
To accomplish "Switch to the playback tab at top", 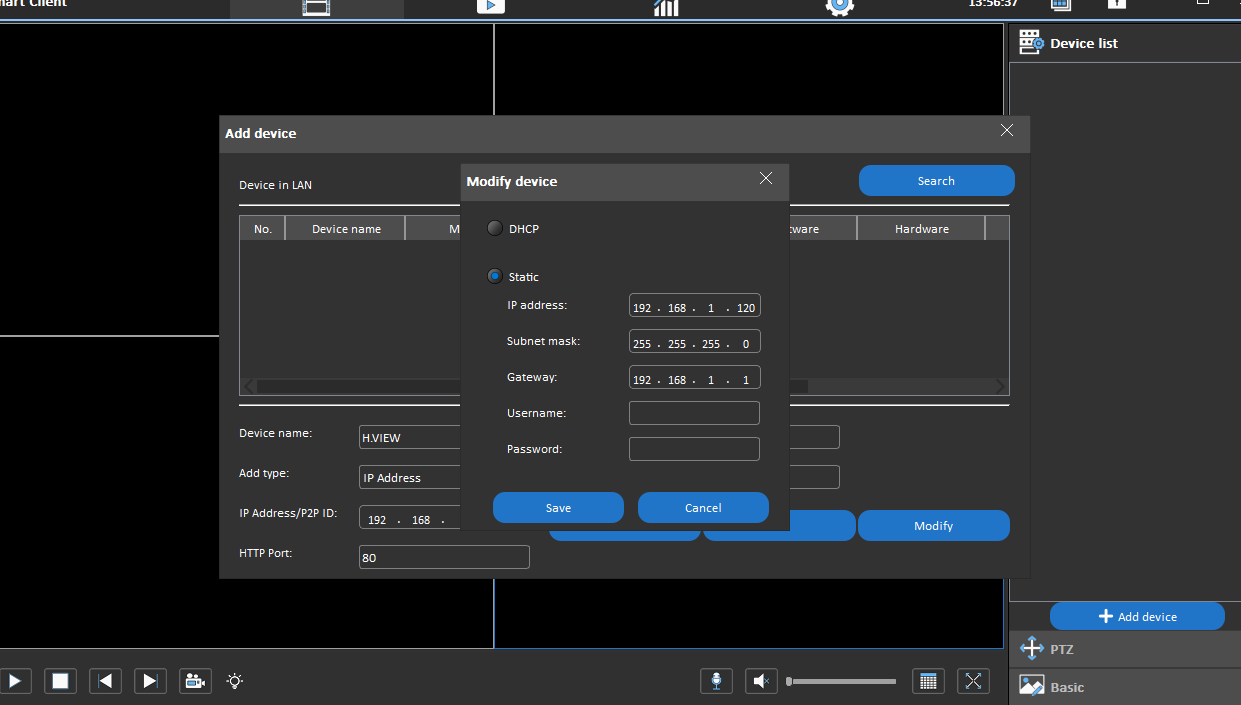I will [490, 7].
